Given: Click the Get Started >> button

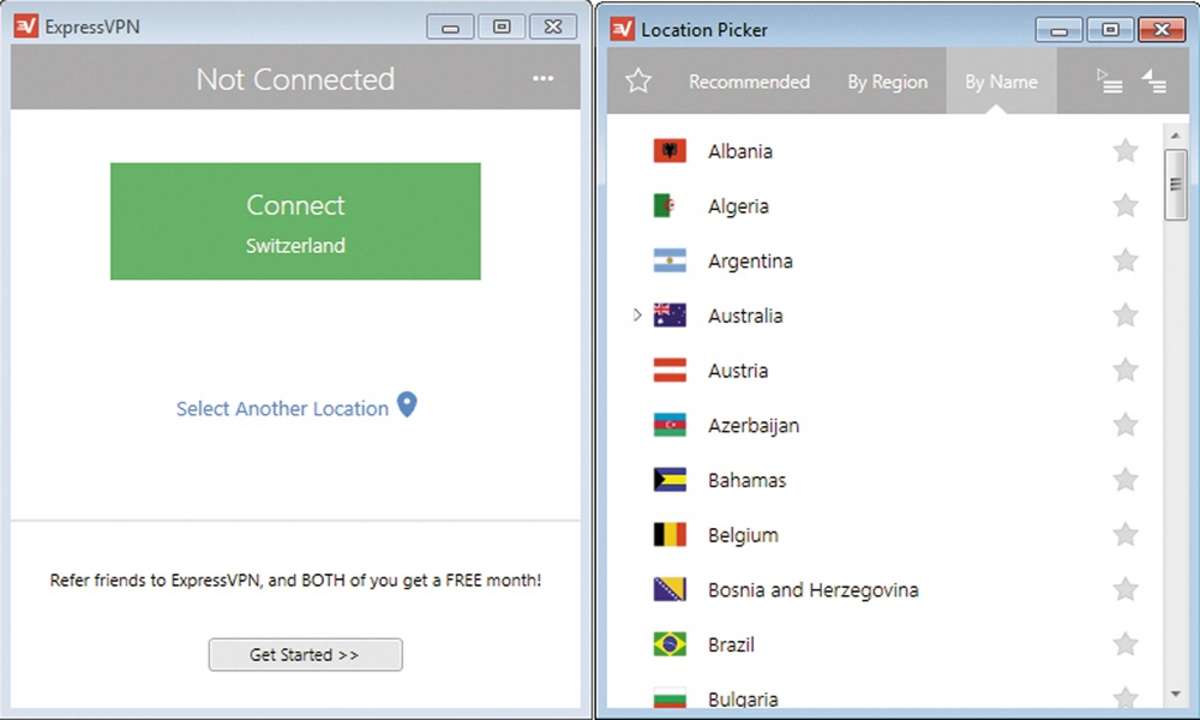Looking at the screenshot, I should [x=305, y=655].
